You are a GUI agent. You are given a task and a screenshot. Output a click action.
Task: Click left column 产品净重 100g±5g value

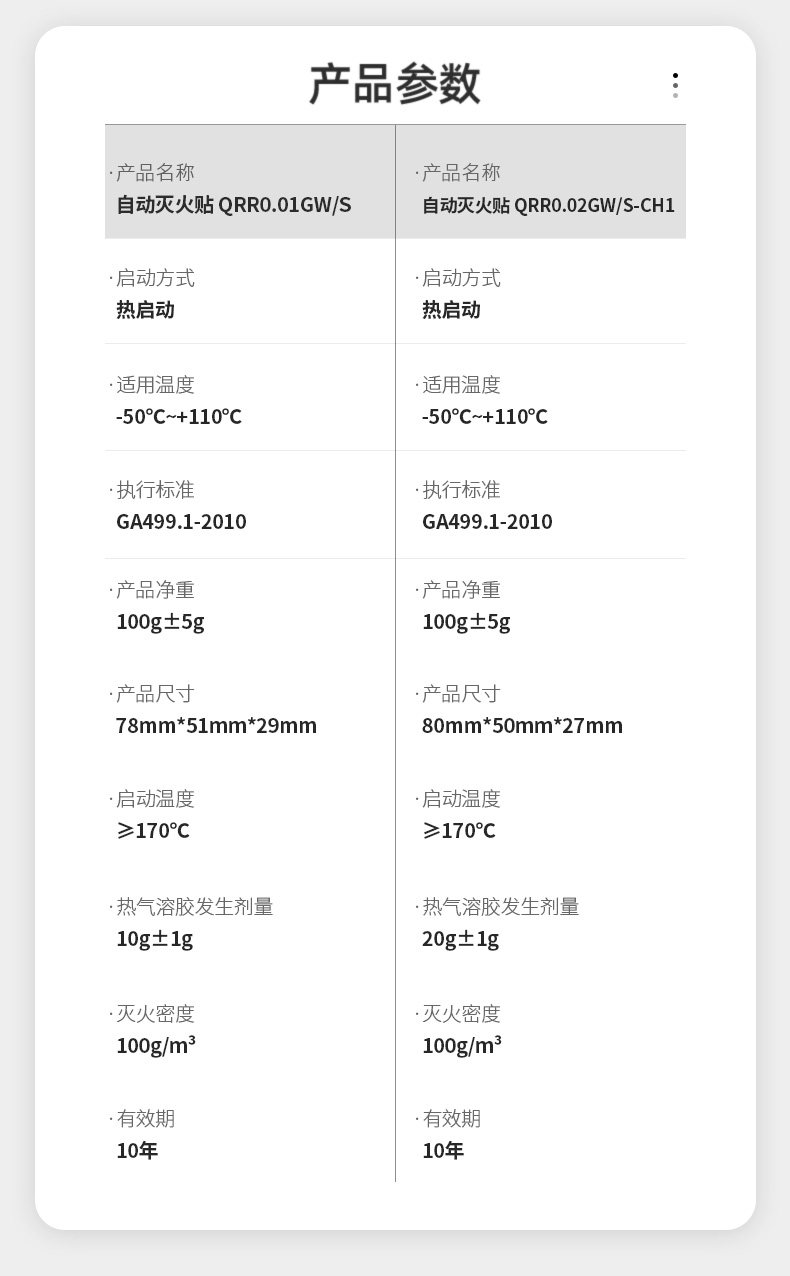click(x=160, y=622)
